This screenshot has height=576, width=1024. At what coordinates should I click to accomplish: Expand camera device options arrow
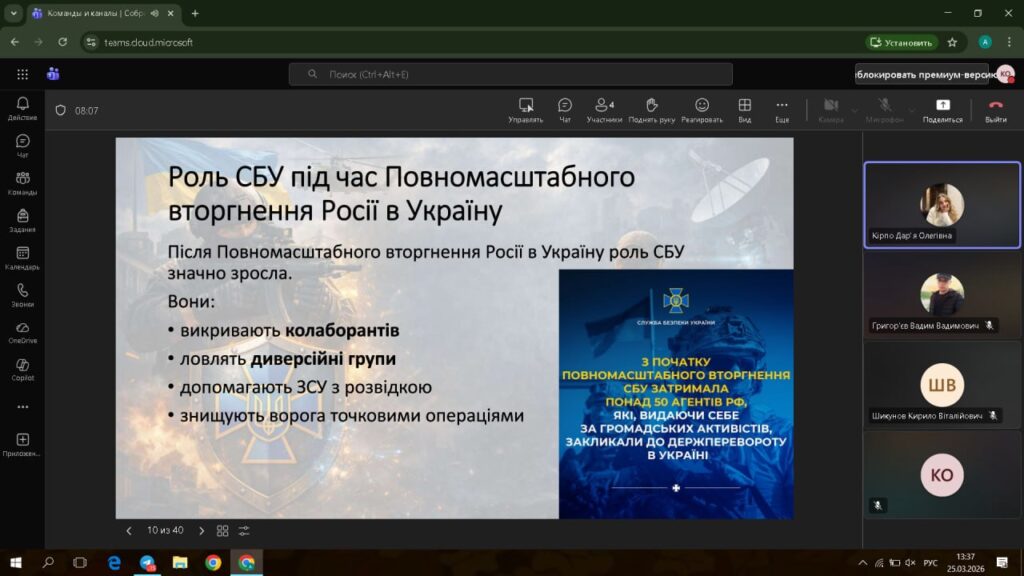pyautogui.click(x=857, y=109)
